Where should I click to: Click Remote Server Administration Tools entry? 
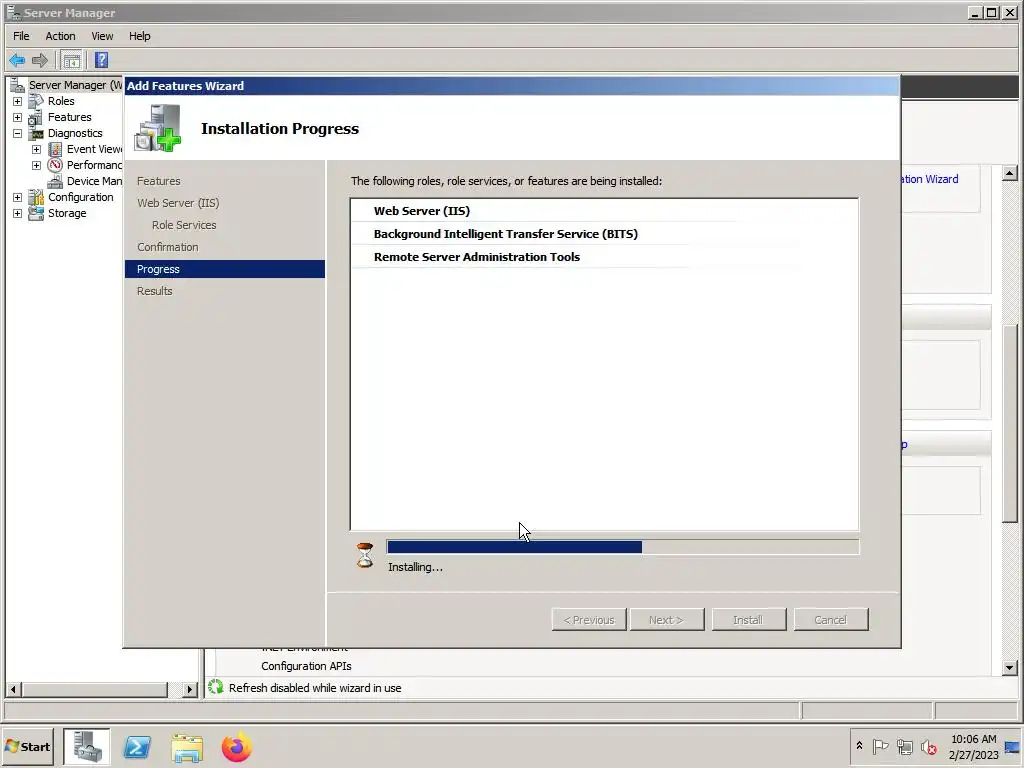[x=477, y=257]
